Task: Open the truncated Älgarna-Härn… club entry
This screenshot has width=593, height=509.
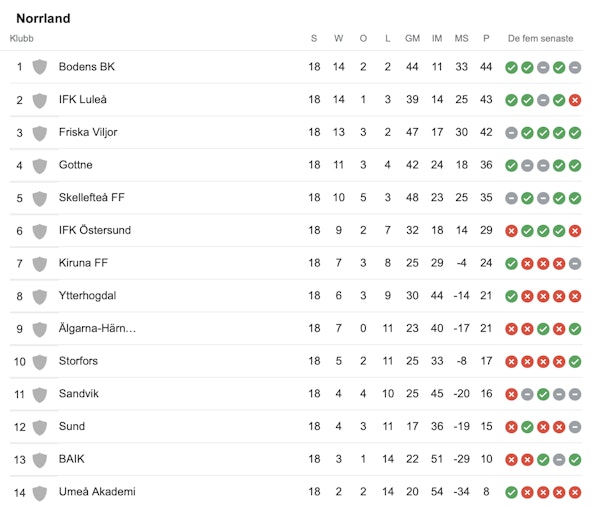Action: point(97,328)
